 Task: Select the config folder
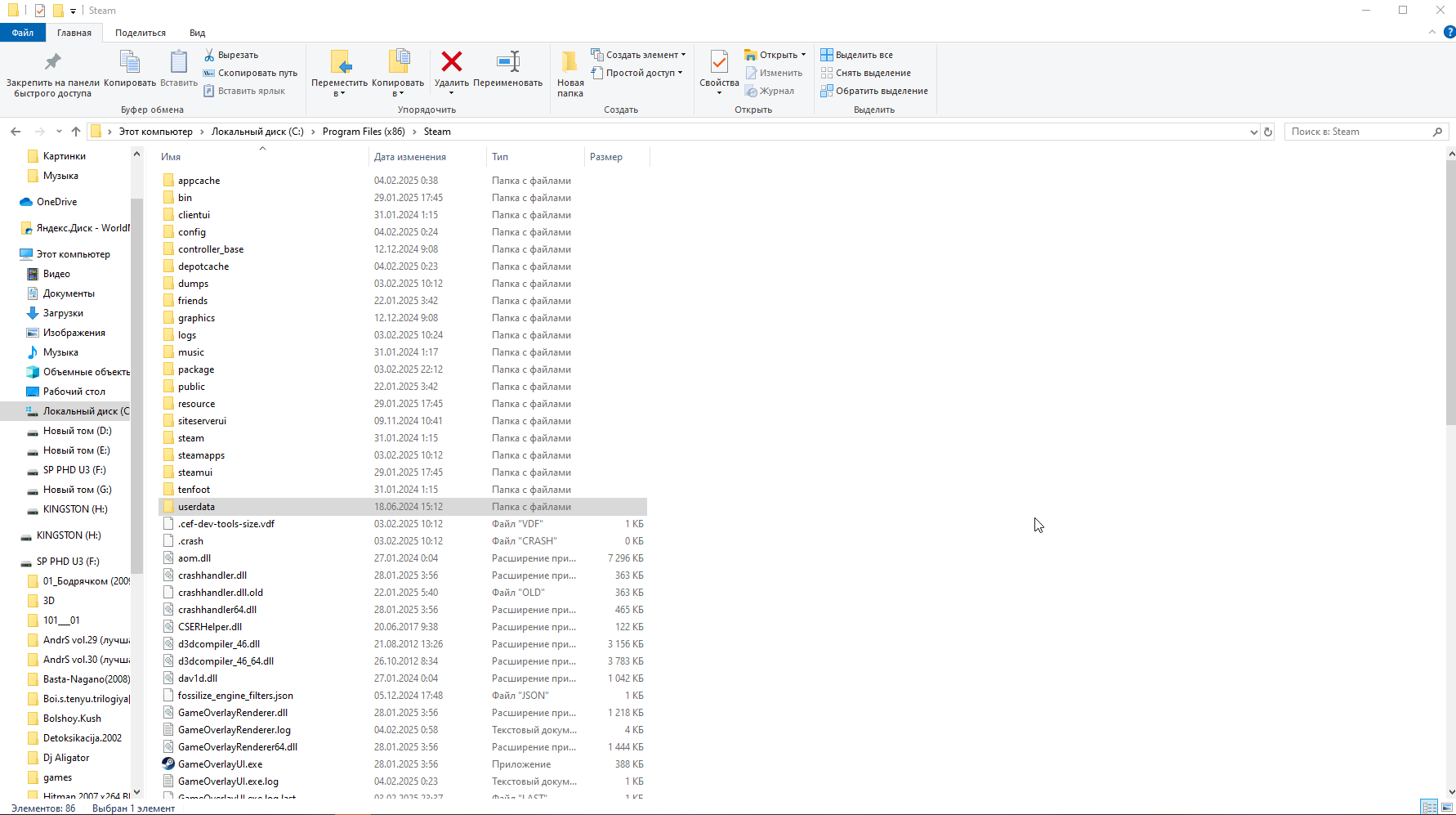pos(192,232)
